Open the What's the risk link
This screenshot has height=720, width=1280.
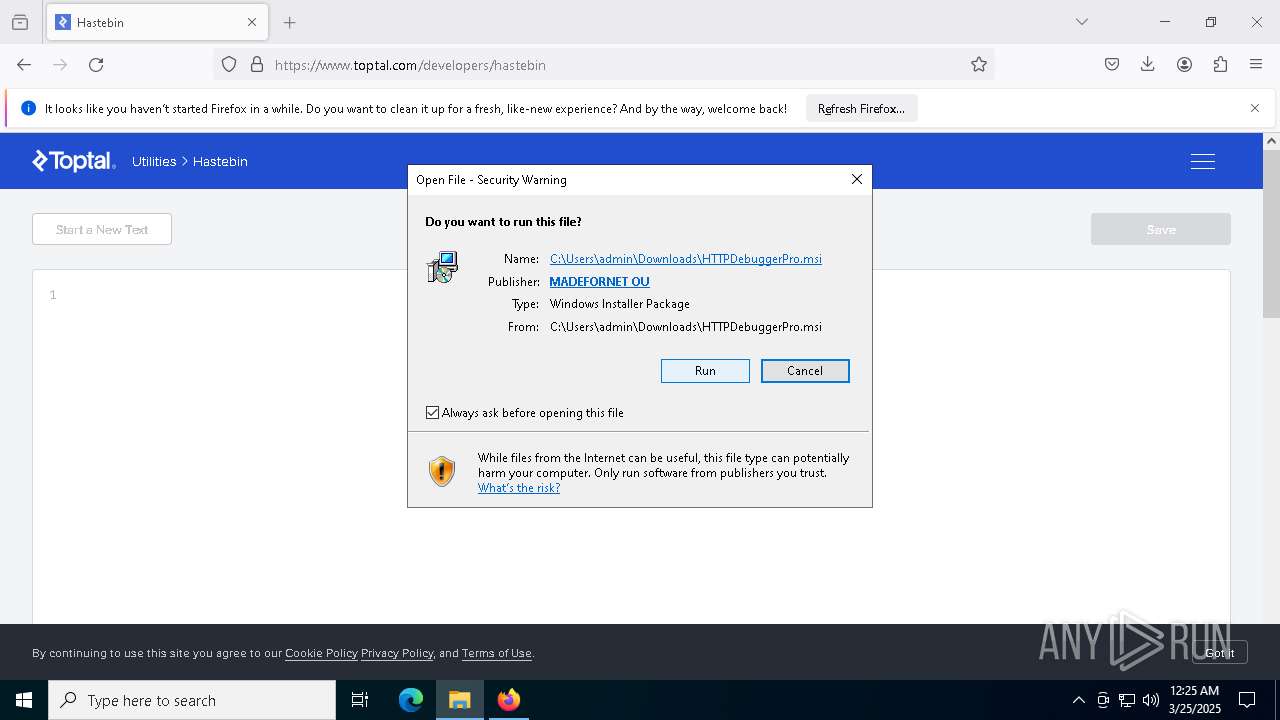tap(519, 488)
